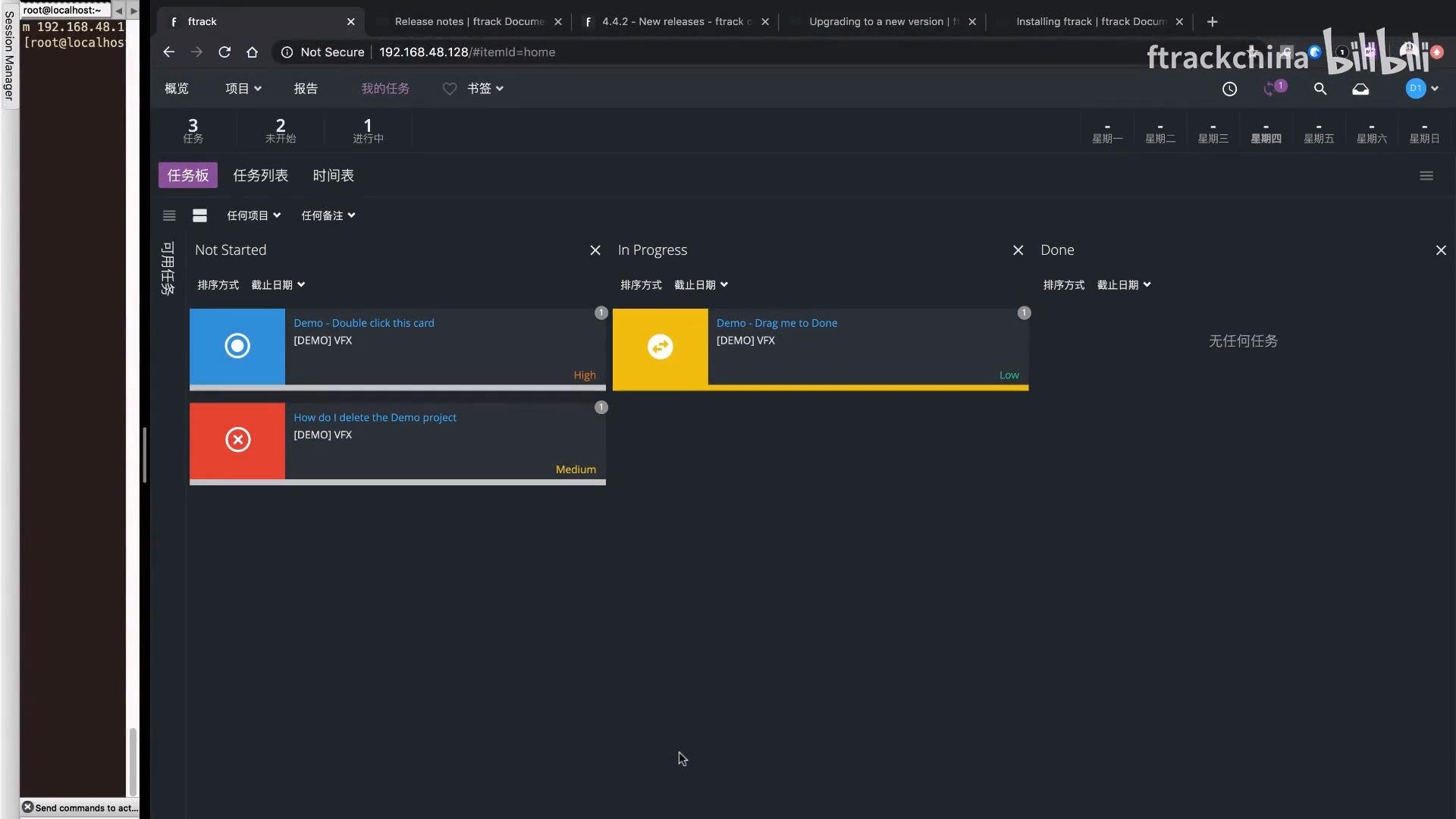The image size is (1456, 819).
Task: Click progress bar under delete Demo card
Action: (397, 482)
